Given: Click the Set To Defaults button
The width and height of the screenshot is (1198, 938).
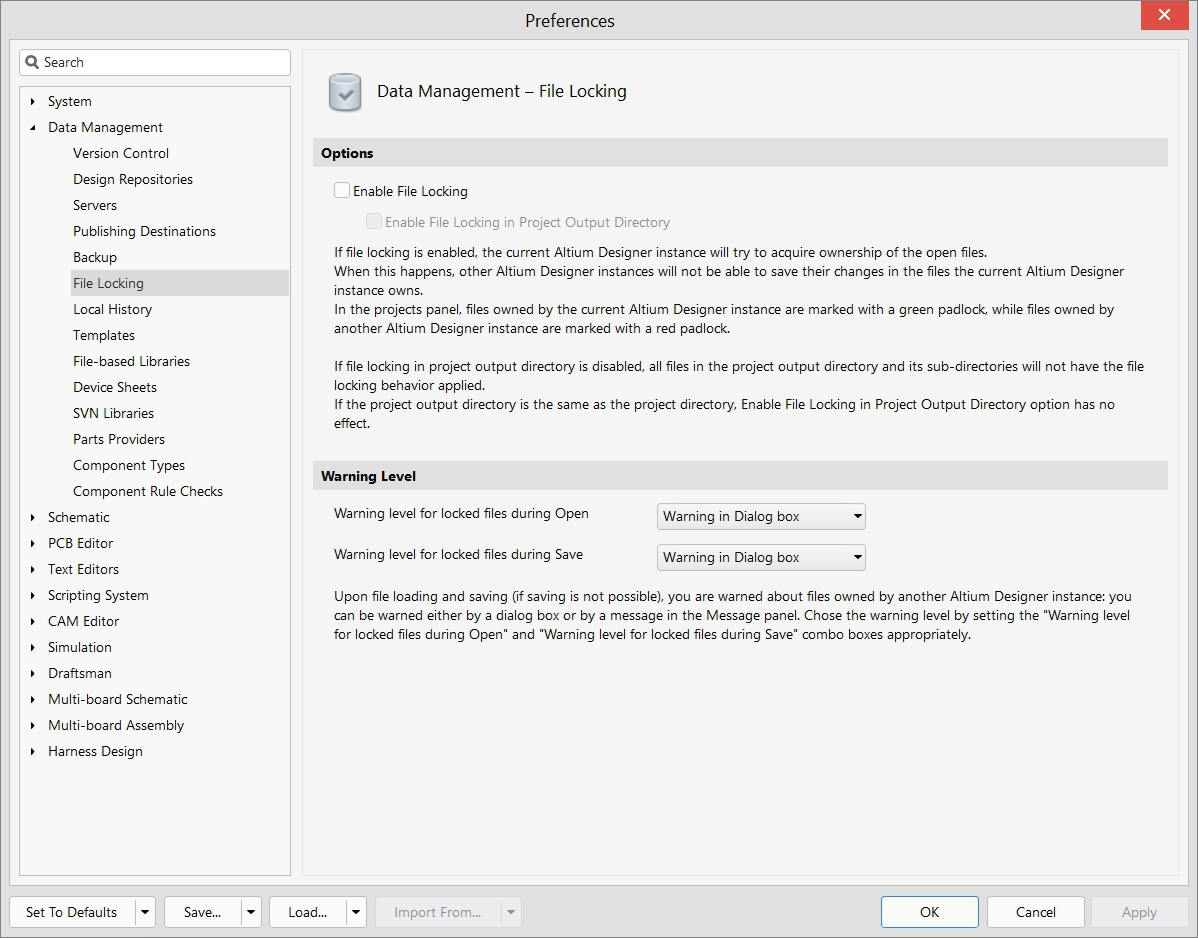Looking at the screenshot, I should coord(72,912).
